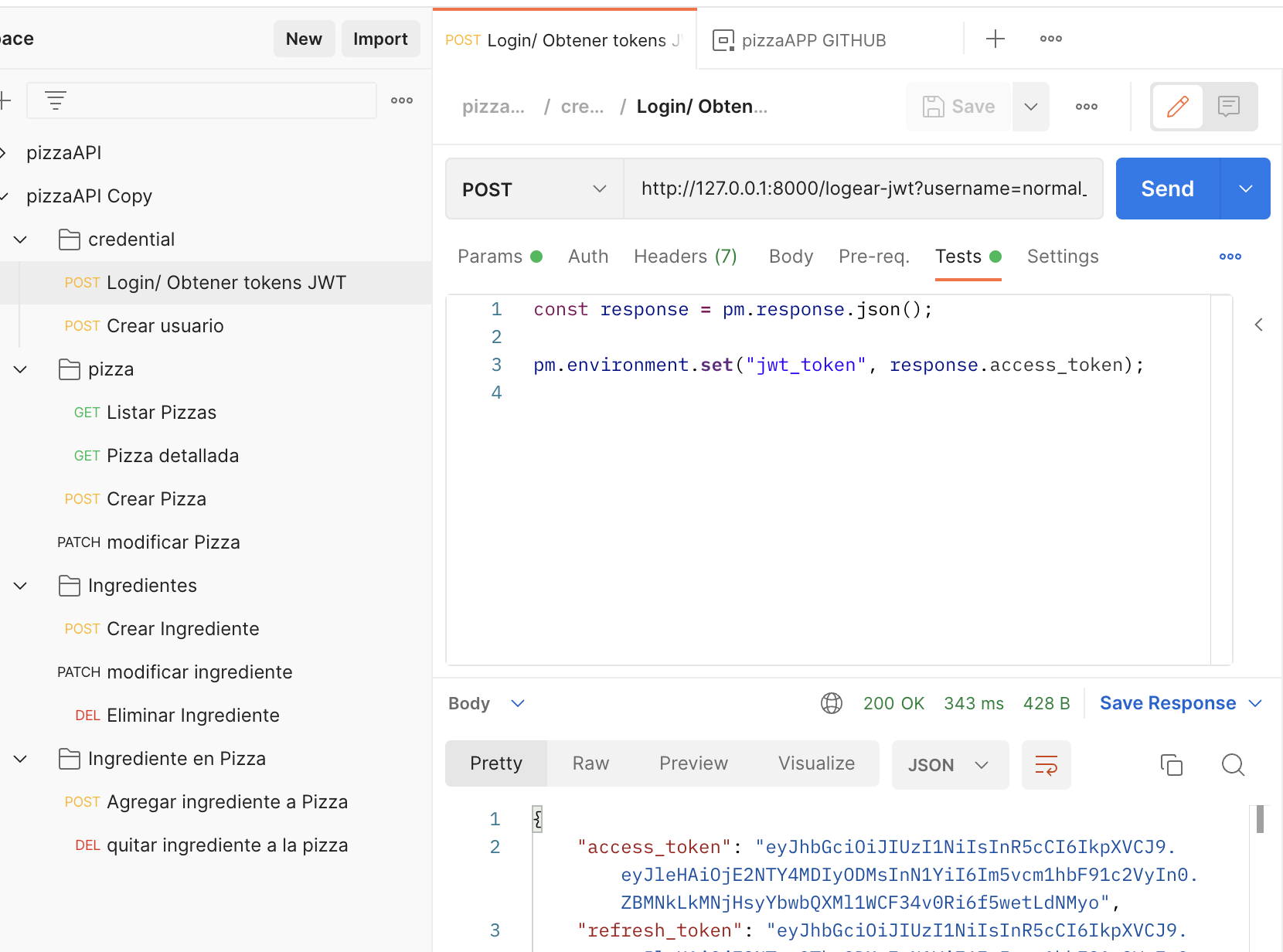The image size is (1283, 952).
Task: Select the Preview response view
Action: (x=694, y=763)
